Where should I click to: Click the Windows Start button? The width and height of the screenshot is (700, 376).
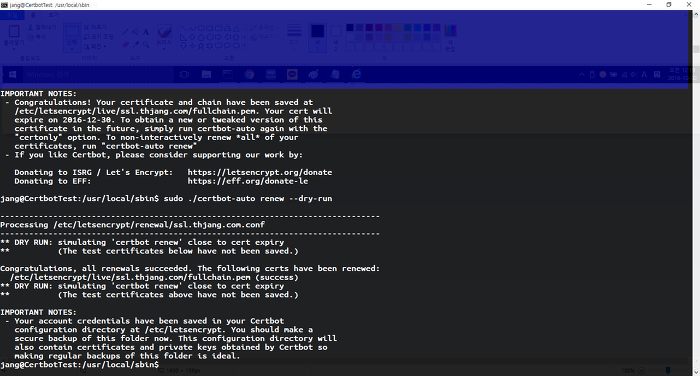tap(12, 75)
